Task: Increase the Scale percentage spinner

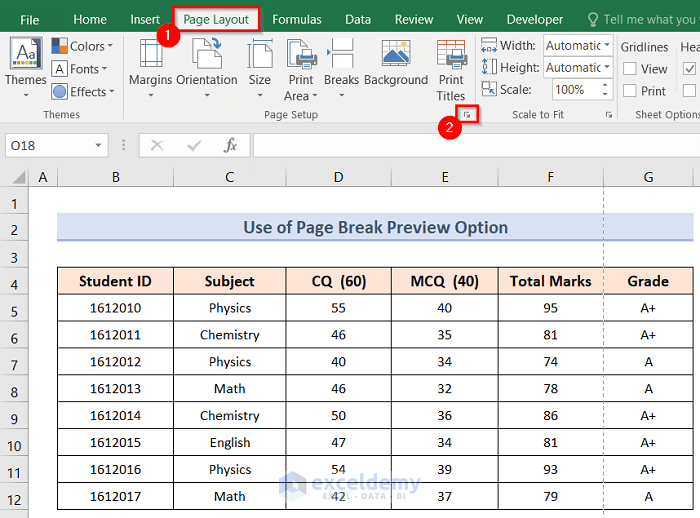Action: click(605, 84)
